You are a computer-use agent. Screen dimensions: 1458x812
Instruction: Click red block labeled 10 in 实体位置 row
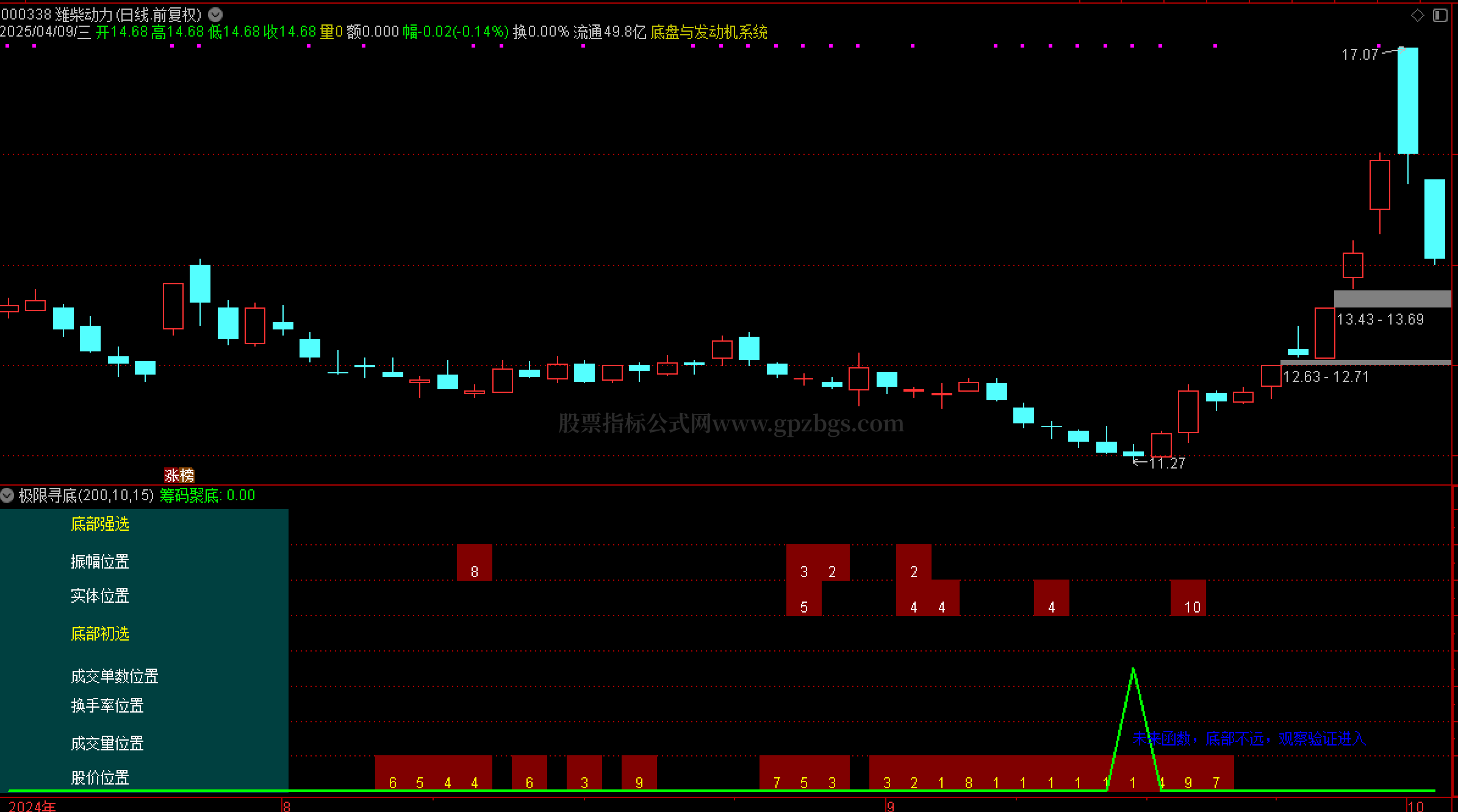1188,598
